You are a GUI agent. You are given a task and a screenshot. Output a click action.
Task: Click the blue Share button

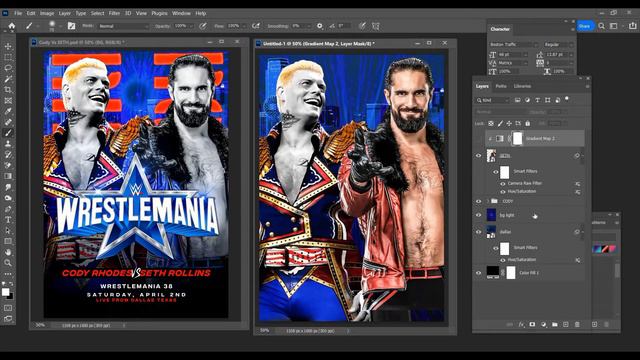pyautogui.click(x=584, y=26)
